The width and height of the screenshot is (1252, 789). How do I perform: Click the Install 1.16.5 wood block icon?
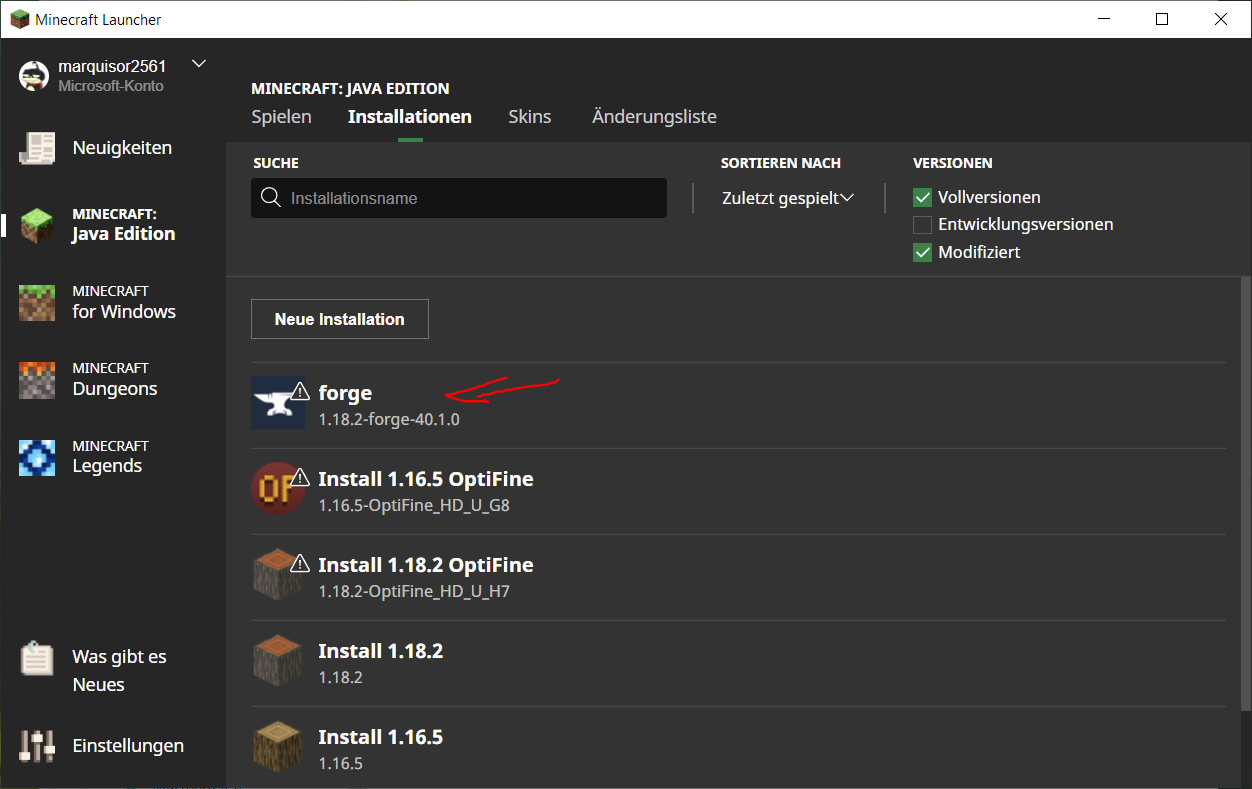(278, 747)
